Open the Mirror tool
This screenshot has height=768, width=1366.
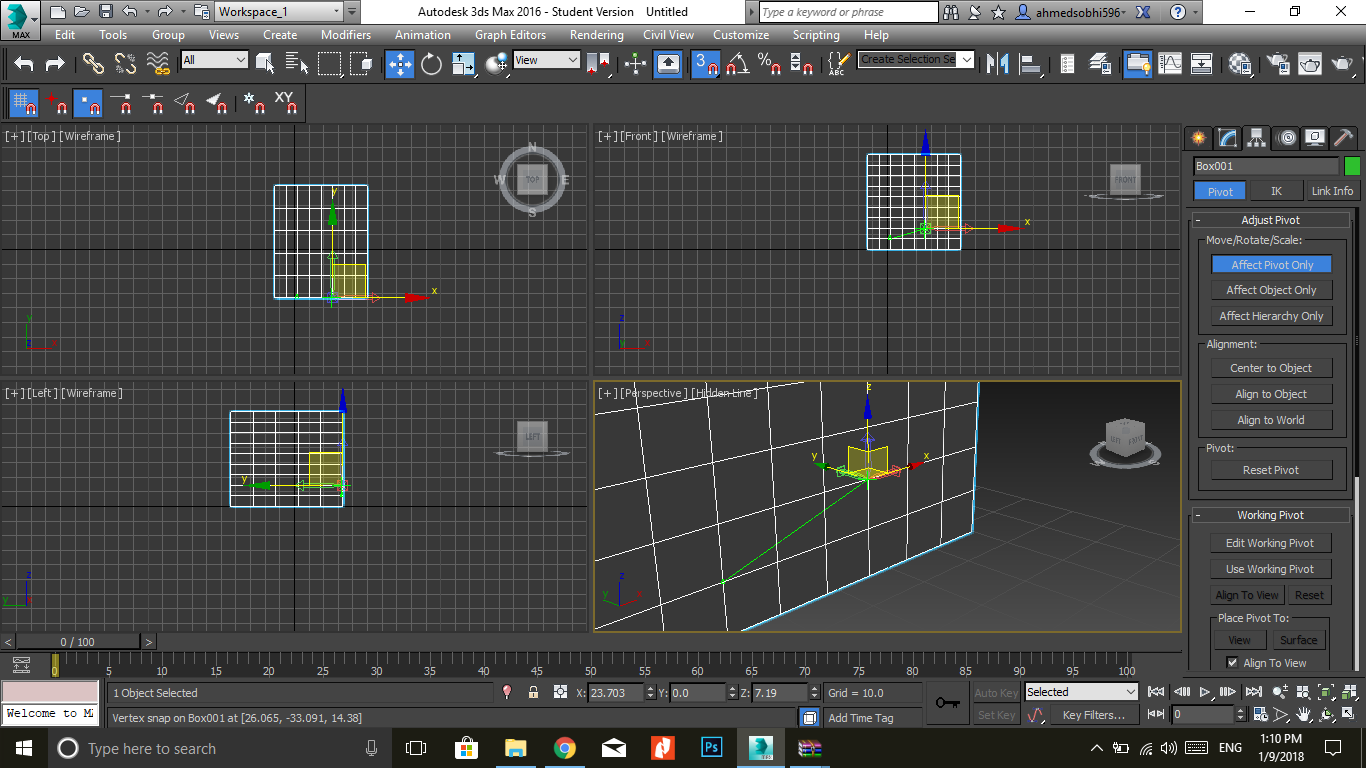pyautogui.click(x=997, y=64)
